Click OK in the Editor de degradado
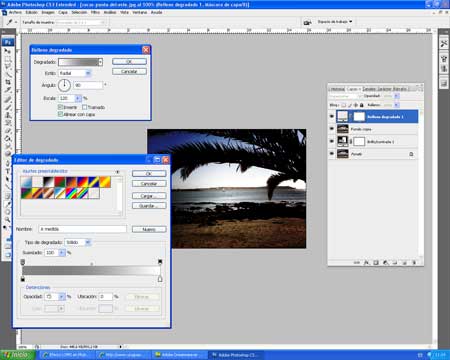The image size is (450, 360). click(x=149, y=174)
